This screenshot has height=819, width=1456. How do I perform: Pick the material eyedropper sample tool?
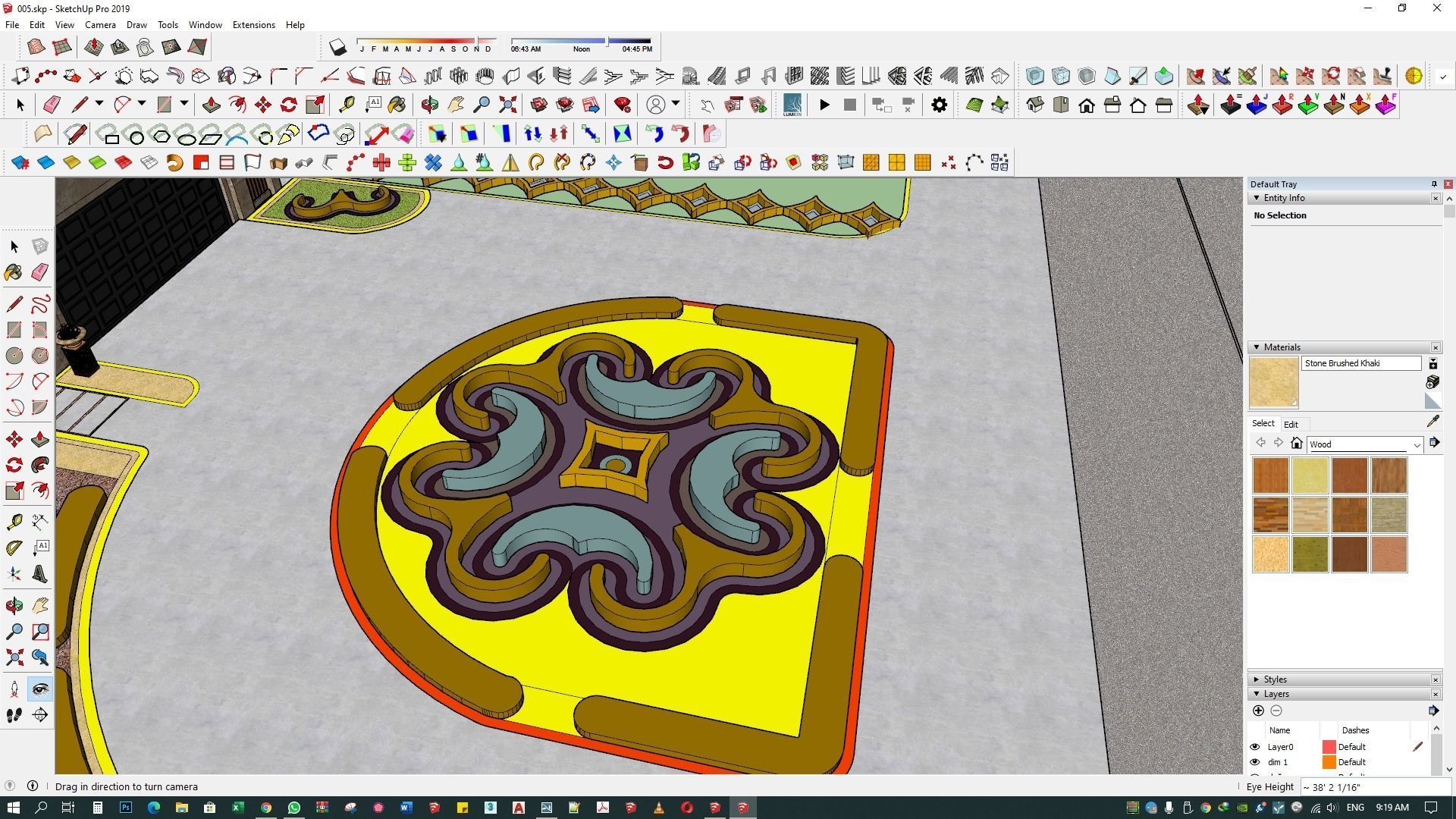[x=1432, y=422]
